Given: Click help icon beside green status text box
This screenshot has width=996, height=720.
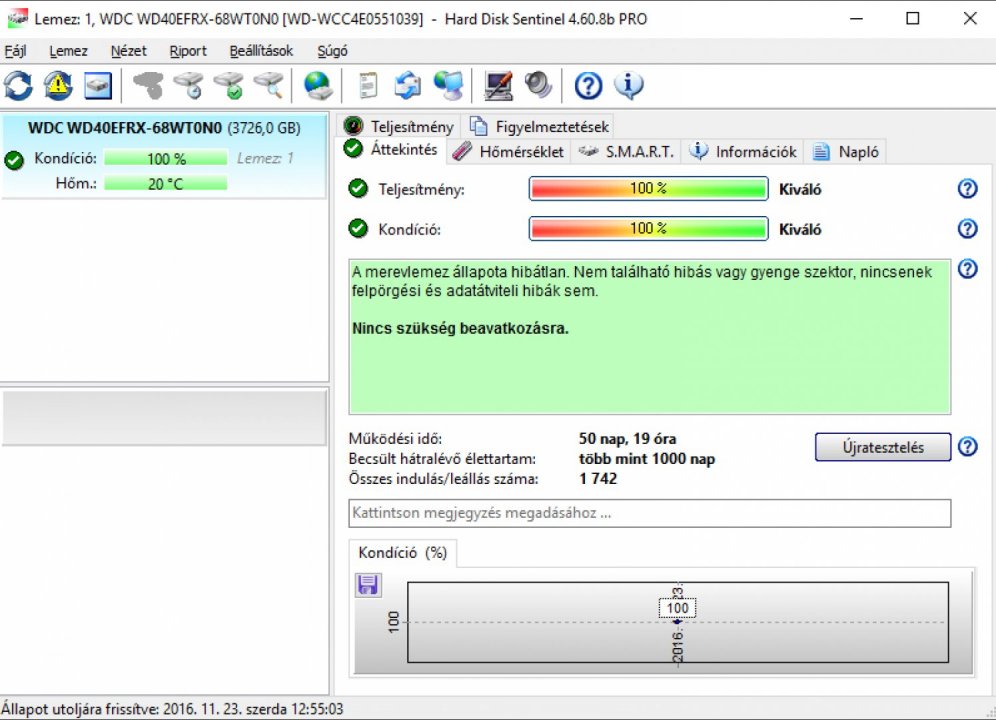Looking at the screenshot, I should pyautogui.click(x=967, y=269).
